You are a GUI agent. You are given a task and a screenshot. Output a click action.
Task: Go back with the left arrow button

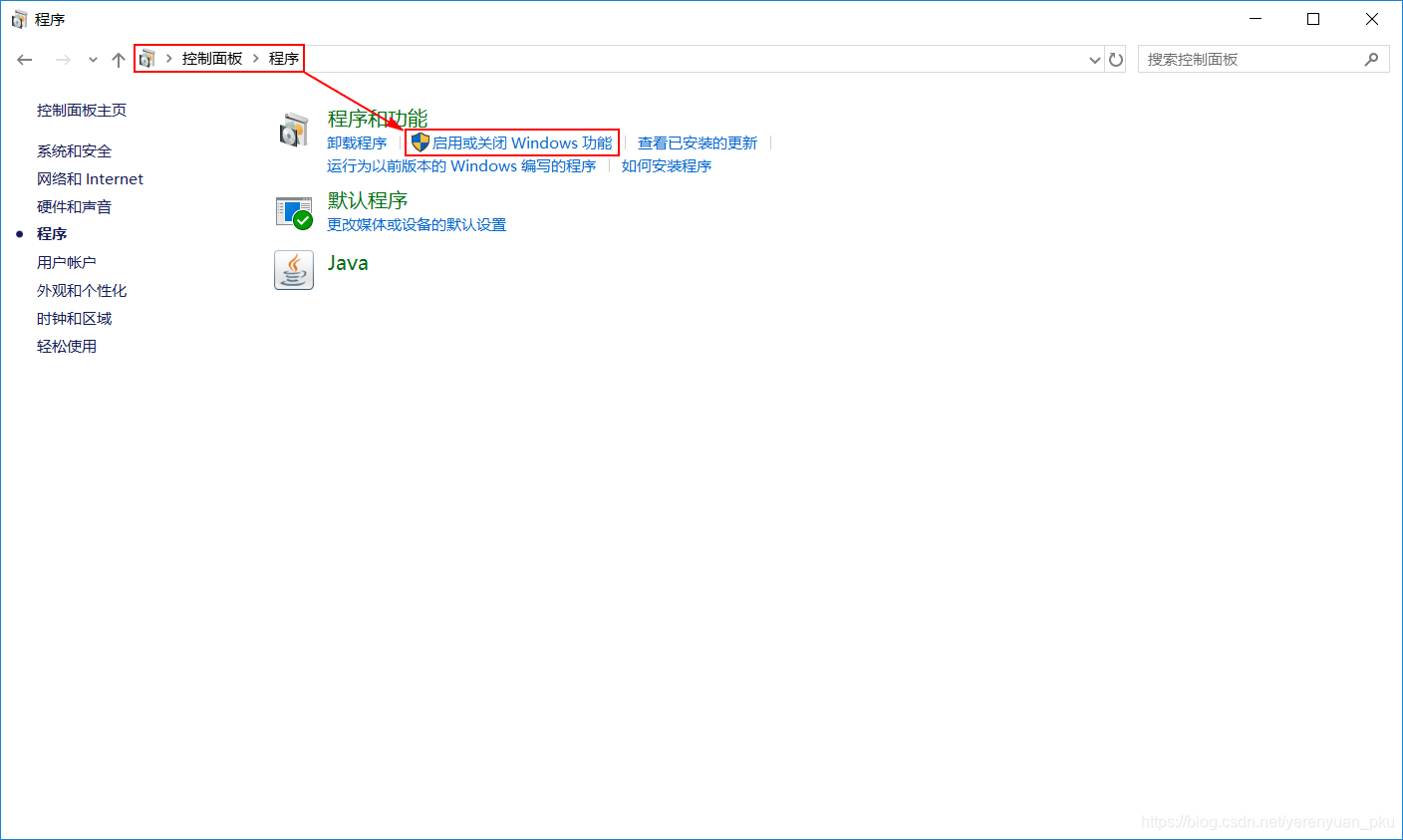pos(25,60)
